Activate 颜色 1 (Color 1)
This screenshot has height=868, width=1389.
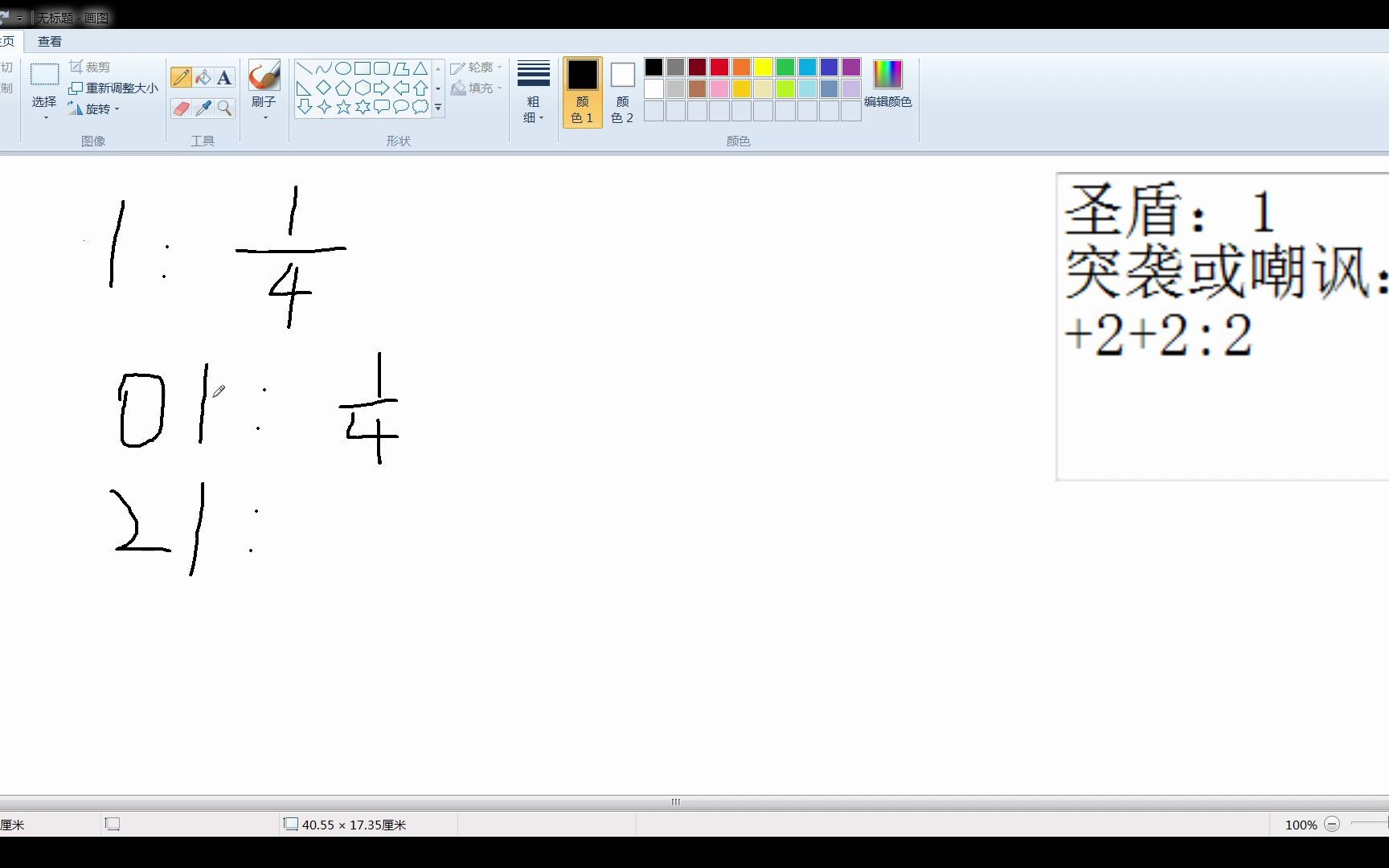[583, 92]
